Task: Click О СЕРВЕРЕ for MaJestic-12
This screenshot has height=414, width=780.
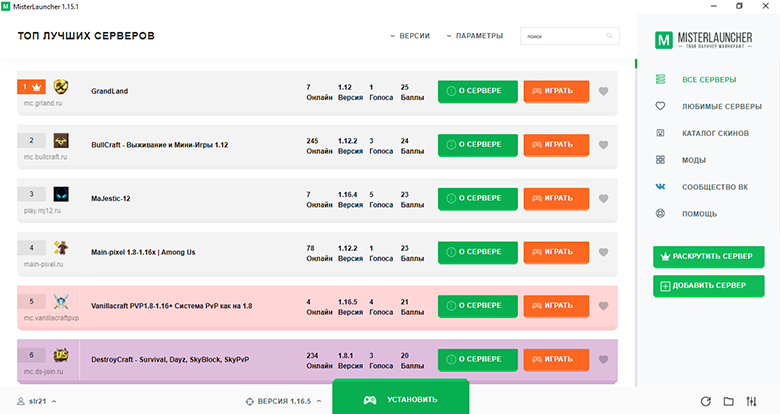Action: (x=478, y=199)
